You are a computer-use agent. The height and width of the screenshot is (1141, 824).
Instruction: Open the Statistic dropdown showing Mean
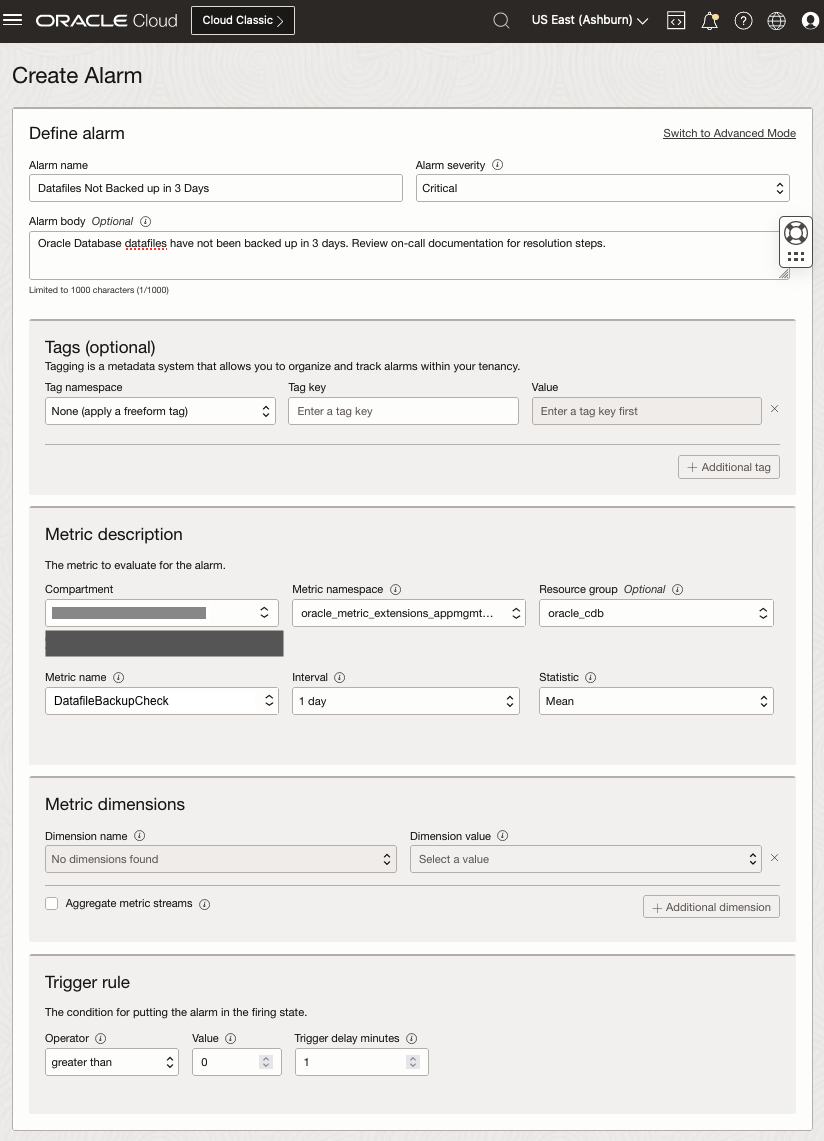click(656, 701)
